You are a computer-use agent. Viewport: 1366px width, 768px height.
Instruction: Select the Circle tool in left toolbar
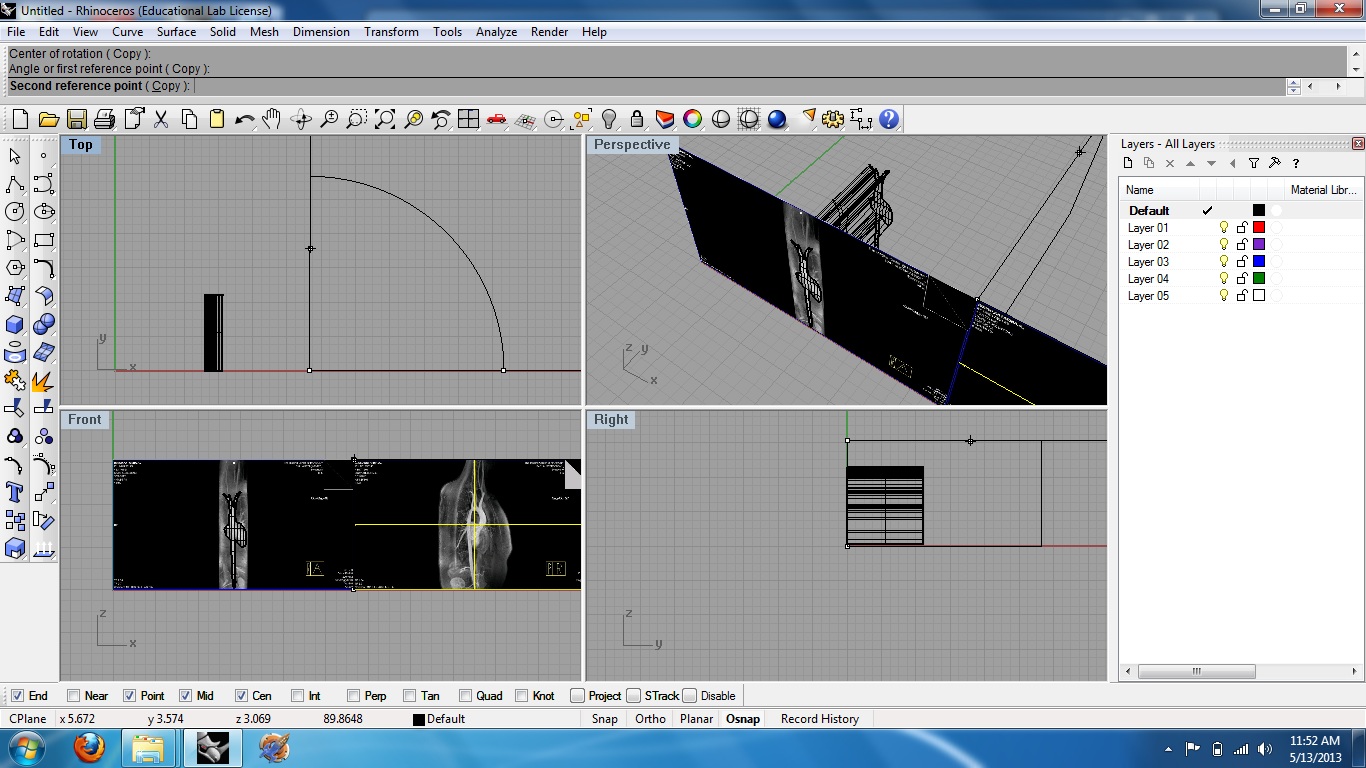(15, 212)
